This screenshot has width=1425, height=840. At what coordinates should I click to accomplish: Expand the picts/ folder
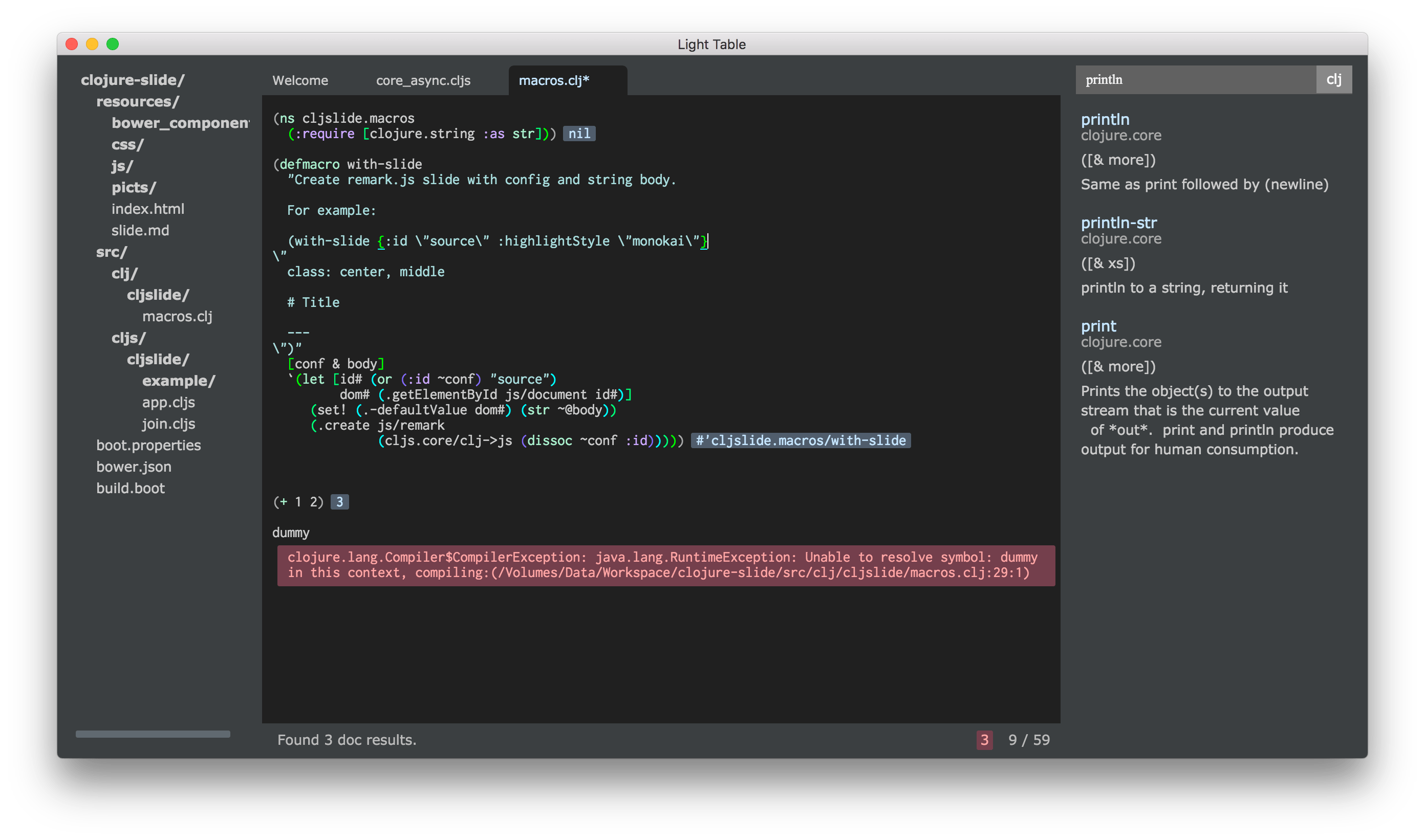(134, 187)
